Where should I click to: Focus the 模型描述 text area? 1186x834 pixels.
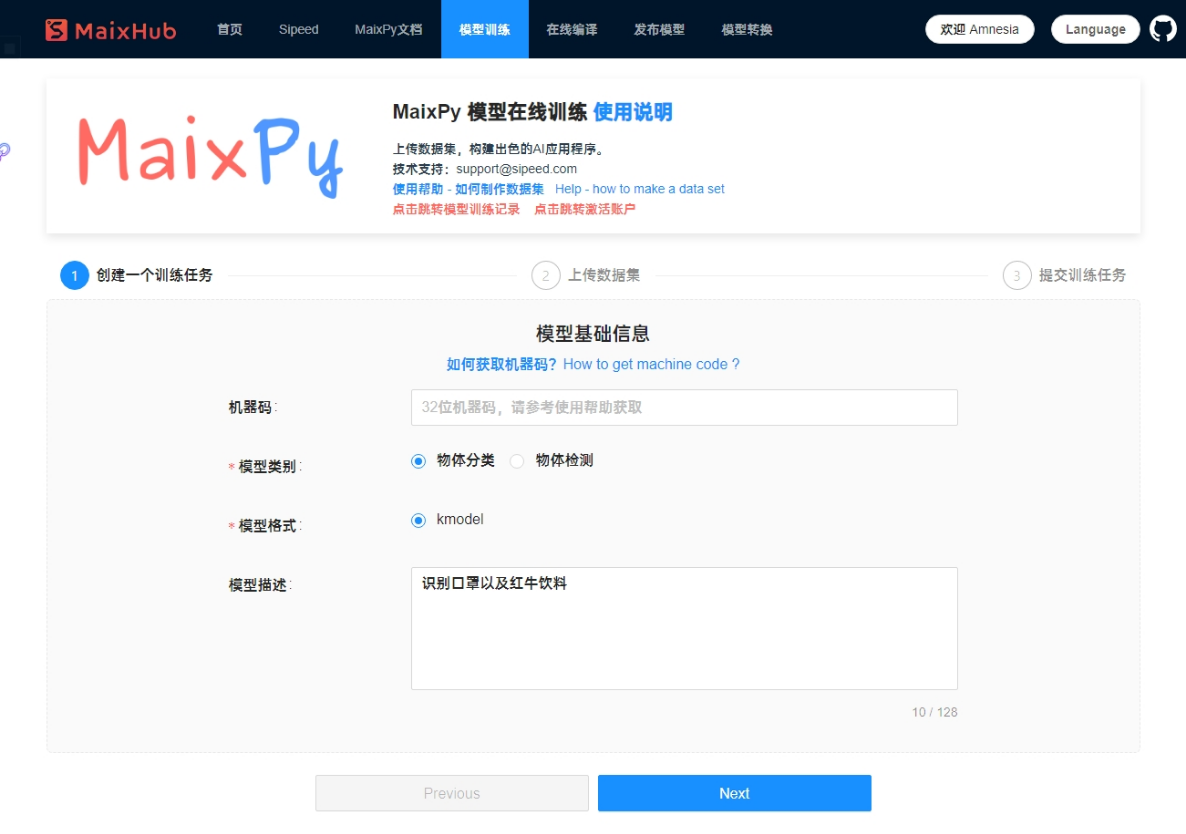(x=684, y=628)
